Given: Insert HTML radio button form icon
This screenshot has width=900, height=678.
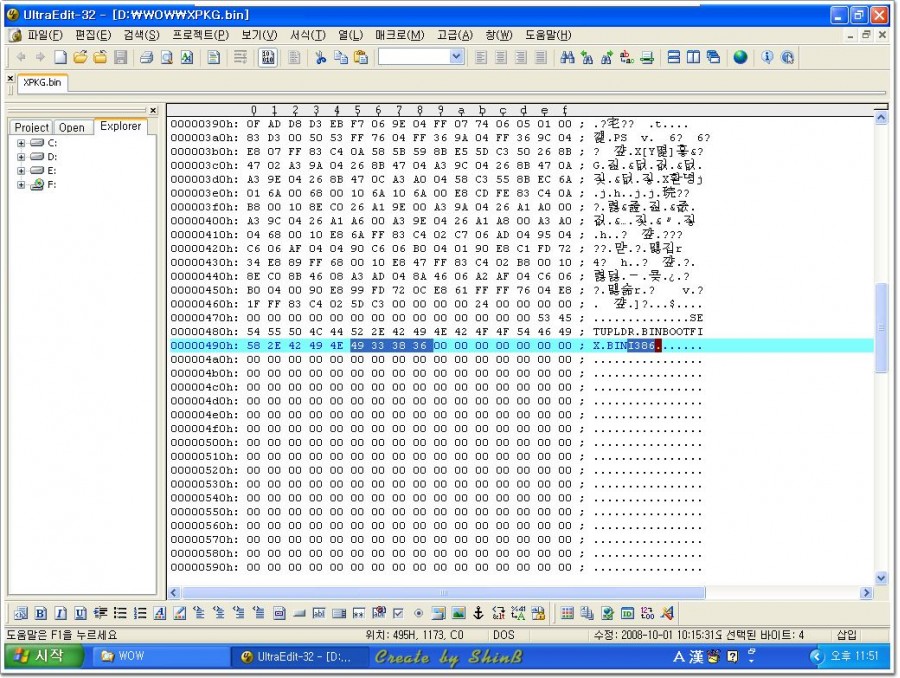Looking at the screenshot, I should click(418, 613).
